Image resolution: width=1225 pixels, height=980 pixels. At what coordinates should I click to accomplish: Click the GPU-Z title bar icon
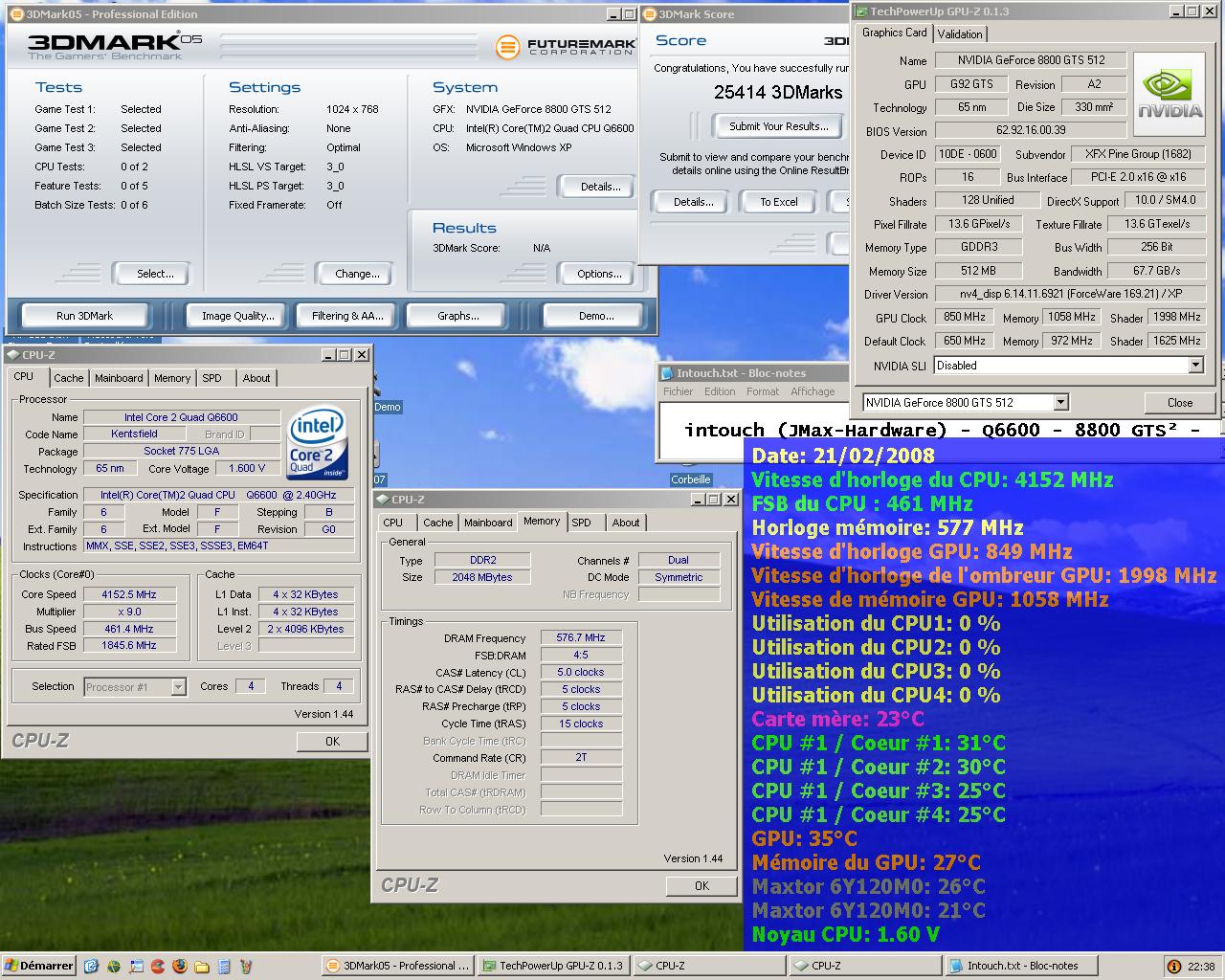point(860,11)
